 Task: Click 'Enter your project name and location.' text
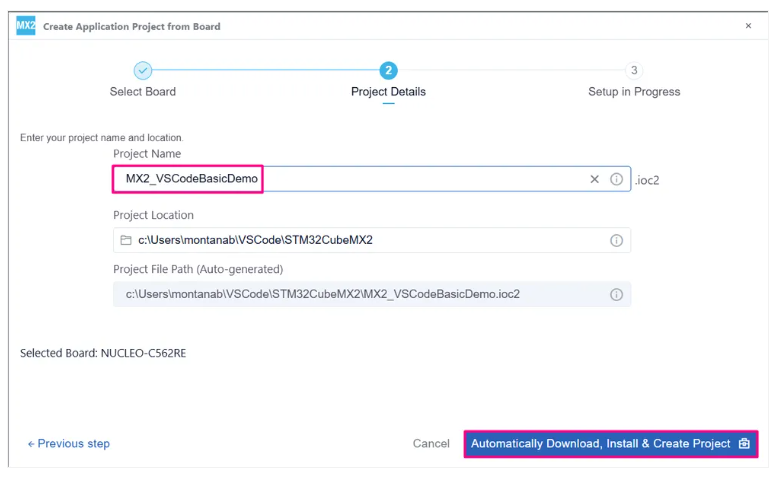click(x=101, y=138)
